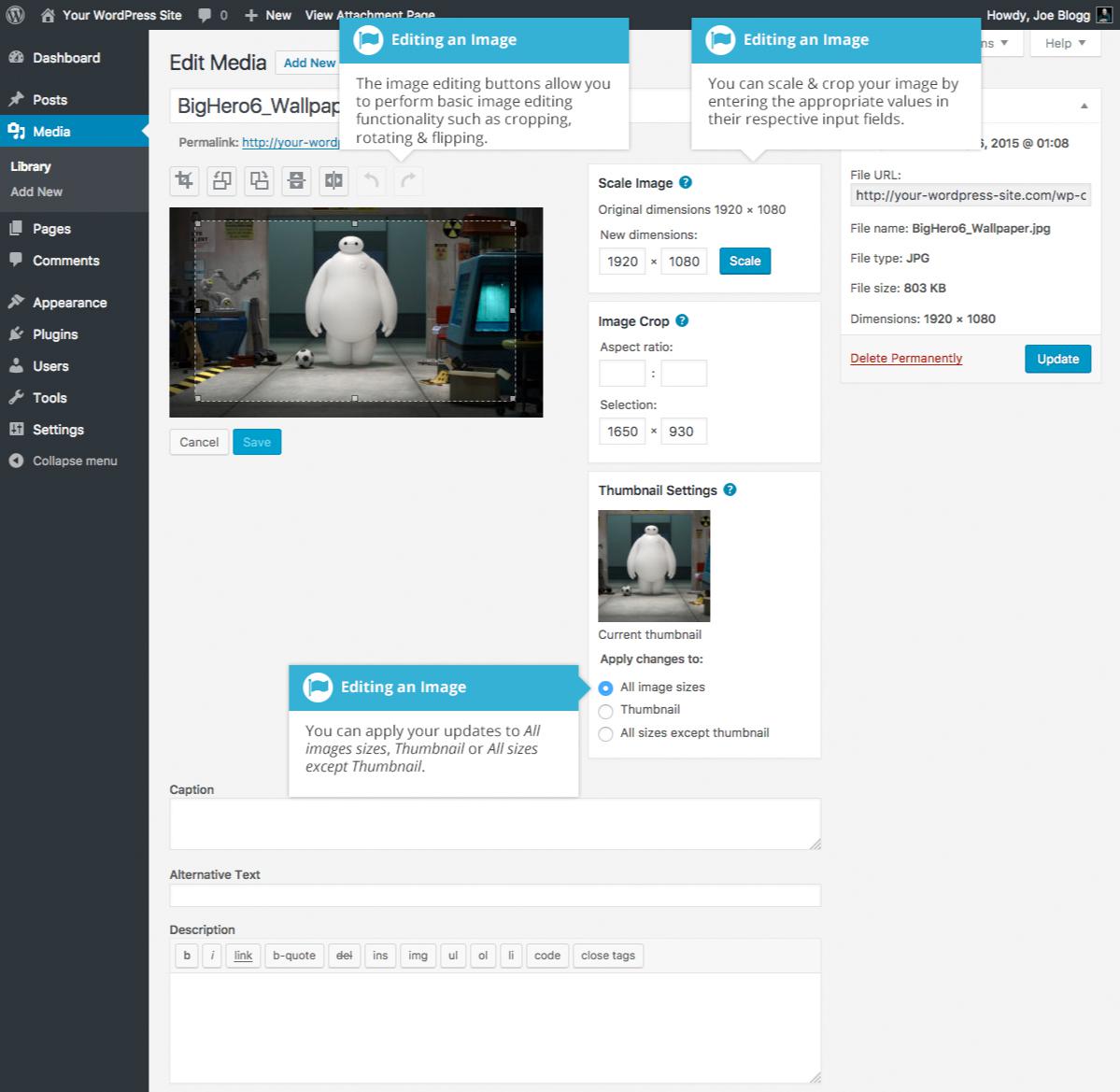This screenshot has height=1092, width=1120.
Task: Click the b bold quicktag
Action: tap(187, 956)
